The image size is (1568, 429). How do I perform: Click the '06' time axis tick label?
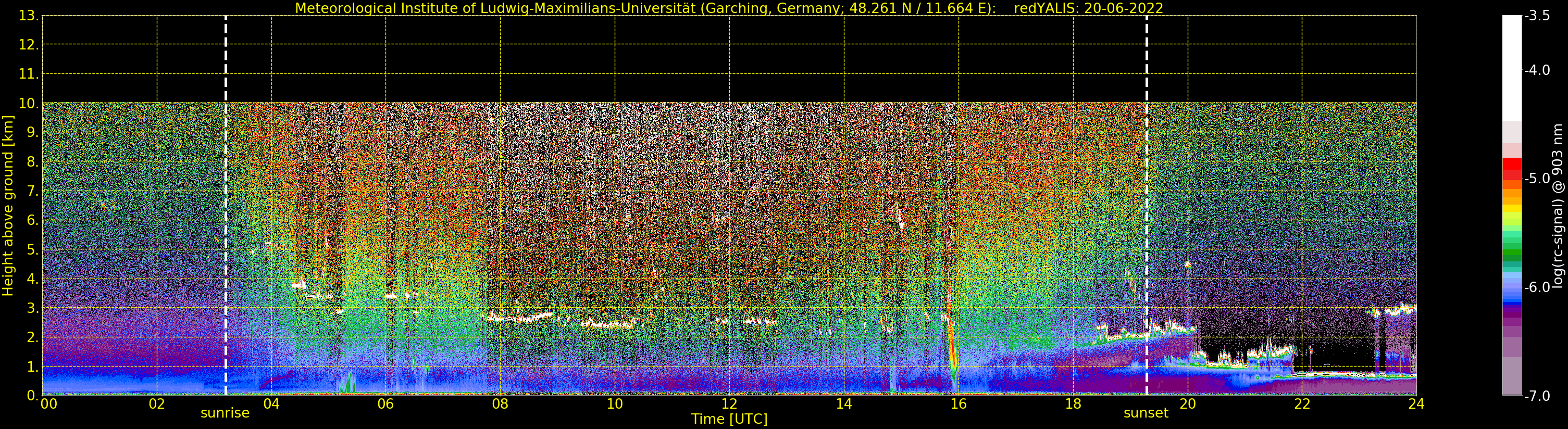386,404
